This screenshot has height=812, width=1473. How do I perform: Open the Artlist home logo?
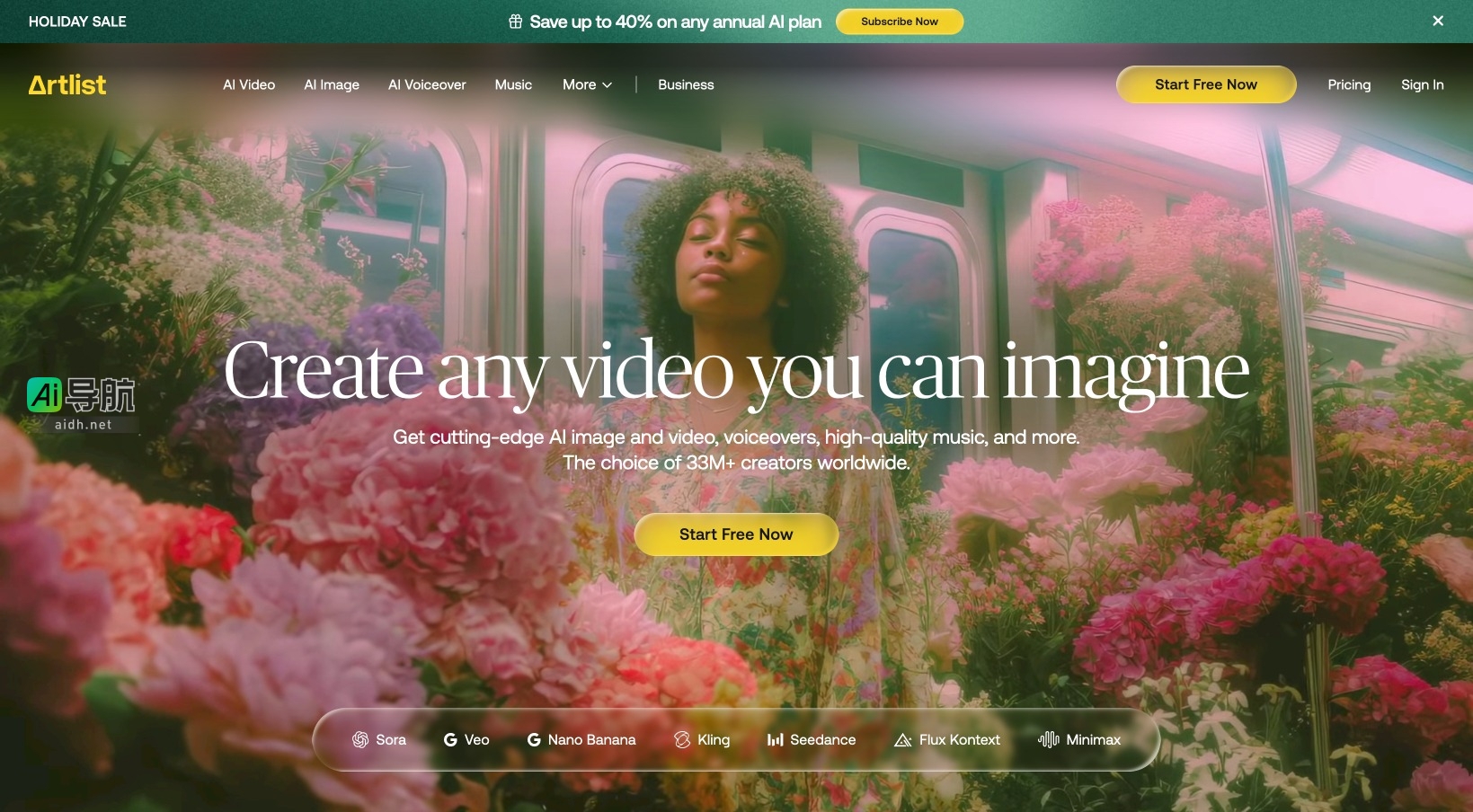point(67,84)
